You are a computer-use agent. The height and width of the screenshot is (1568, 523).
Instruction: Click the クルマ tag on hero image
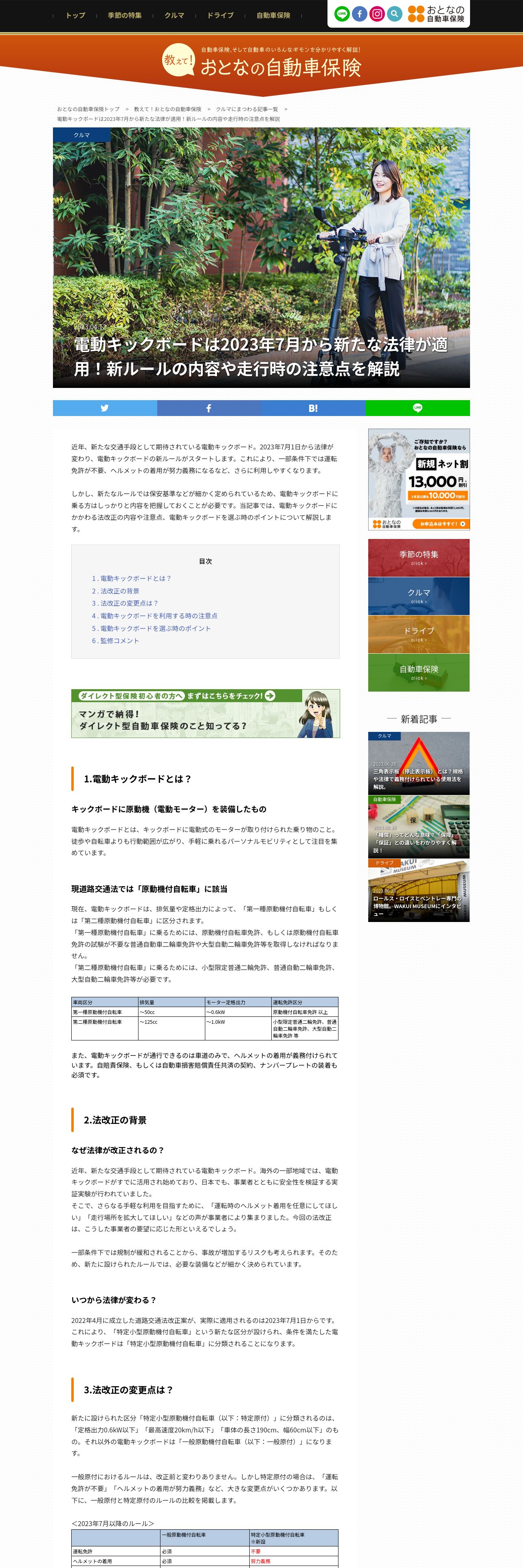point(81,135)
